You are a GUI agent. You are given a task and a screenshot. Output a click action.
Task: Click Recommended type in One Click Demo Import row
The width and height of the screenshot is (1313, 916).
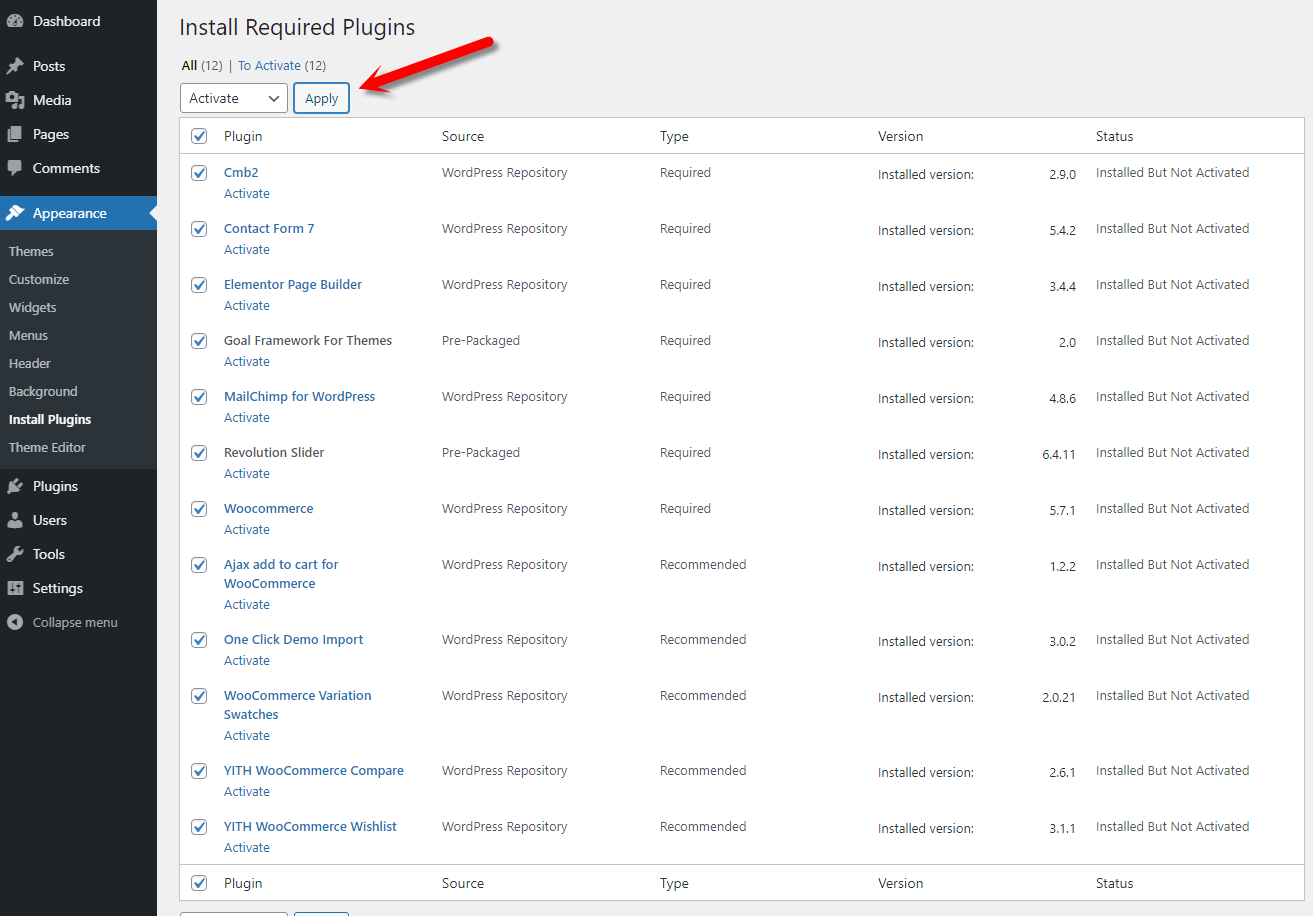pos(703,640)
